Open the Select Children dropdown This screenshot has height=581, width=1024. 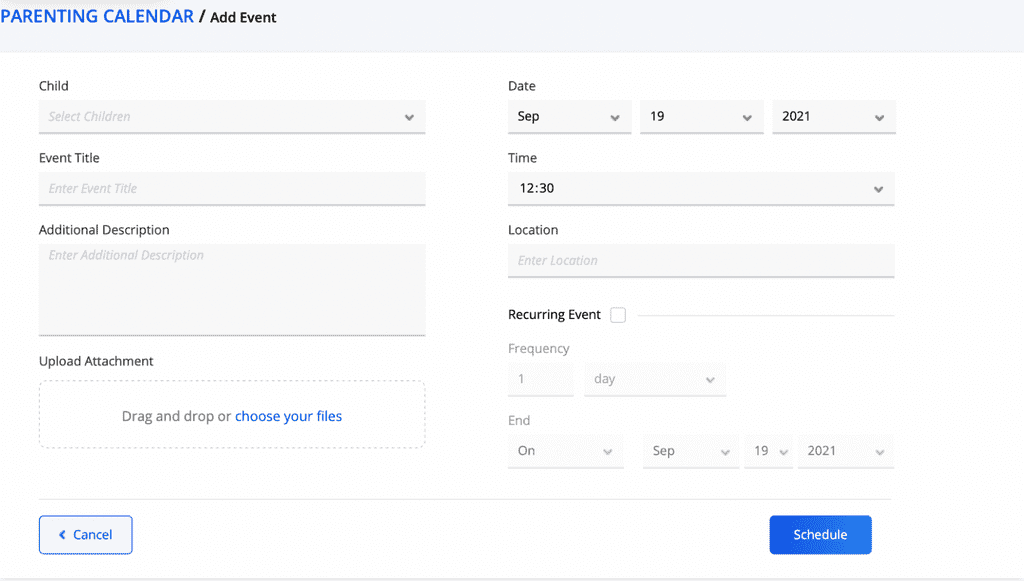(x=232, y=117)
